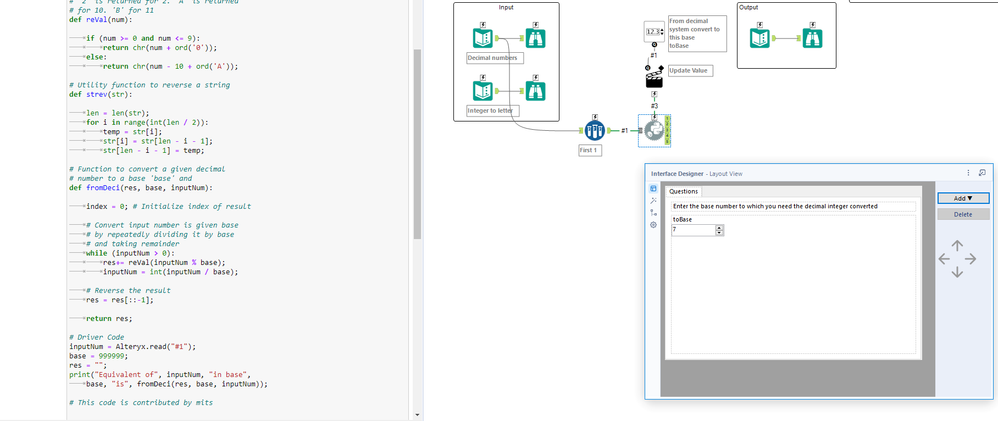998x421 pixels.
Task: Click the 'def strev(str):' code line
Action: pos(101,94)
